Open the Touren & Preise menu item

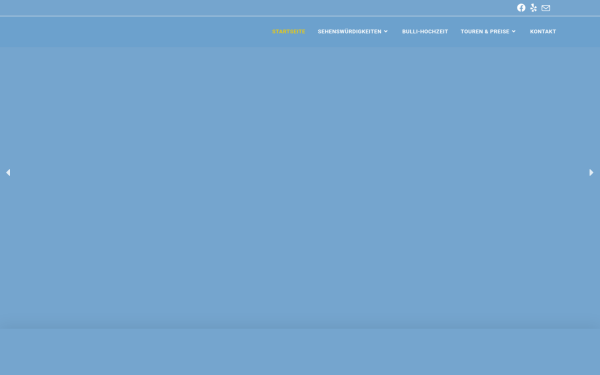pyautogui.click(x=485, y=31)
